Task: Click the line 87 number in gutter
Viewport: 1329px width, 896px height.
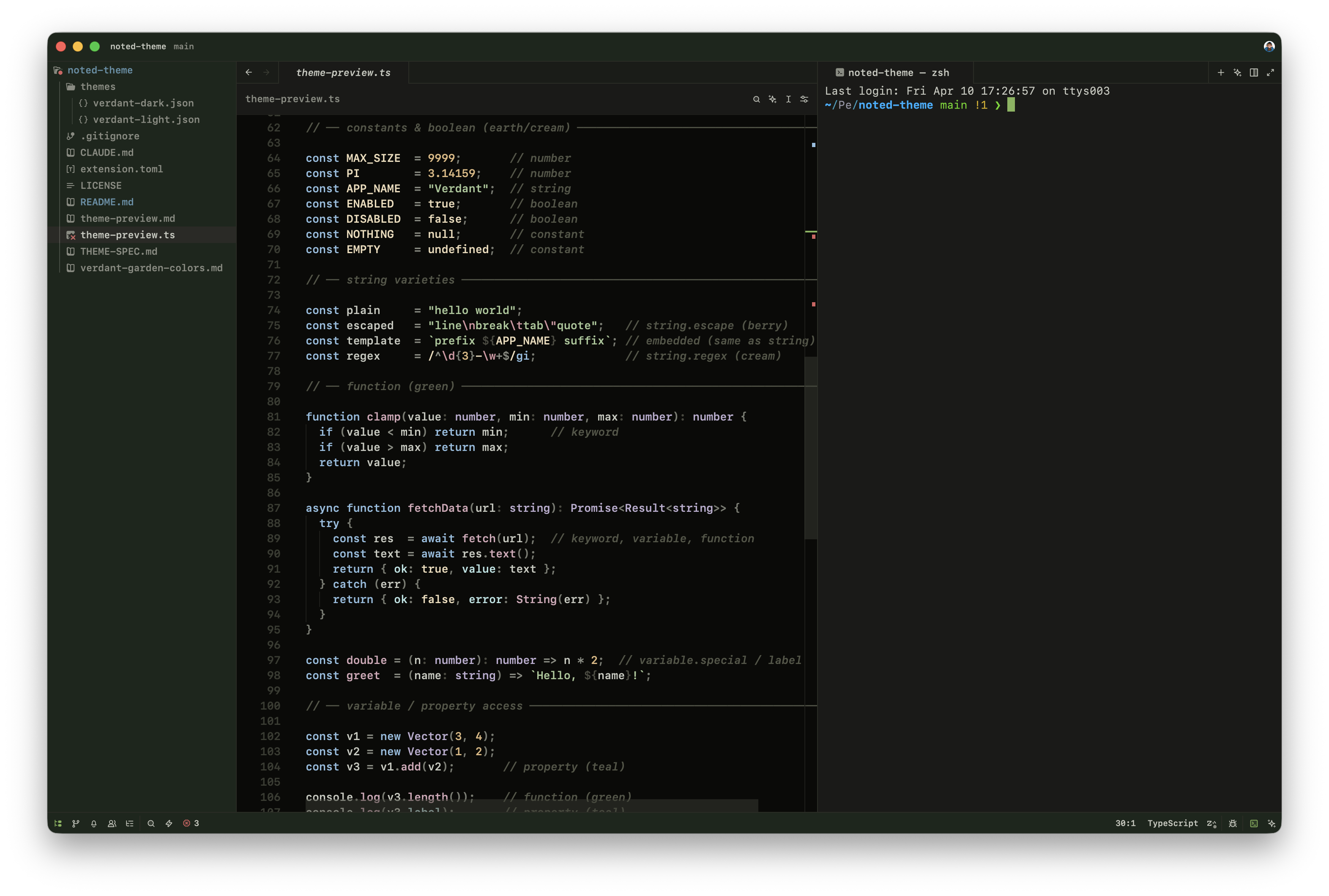Action: (273, 508)
